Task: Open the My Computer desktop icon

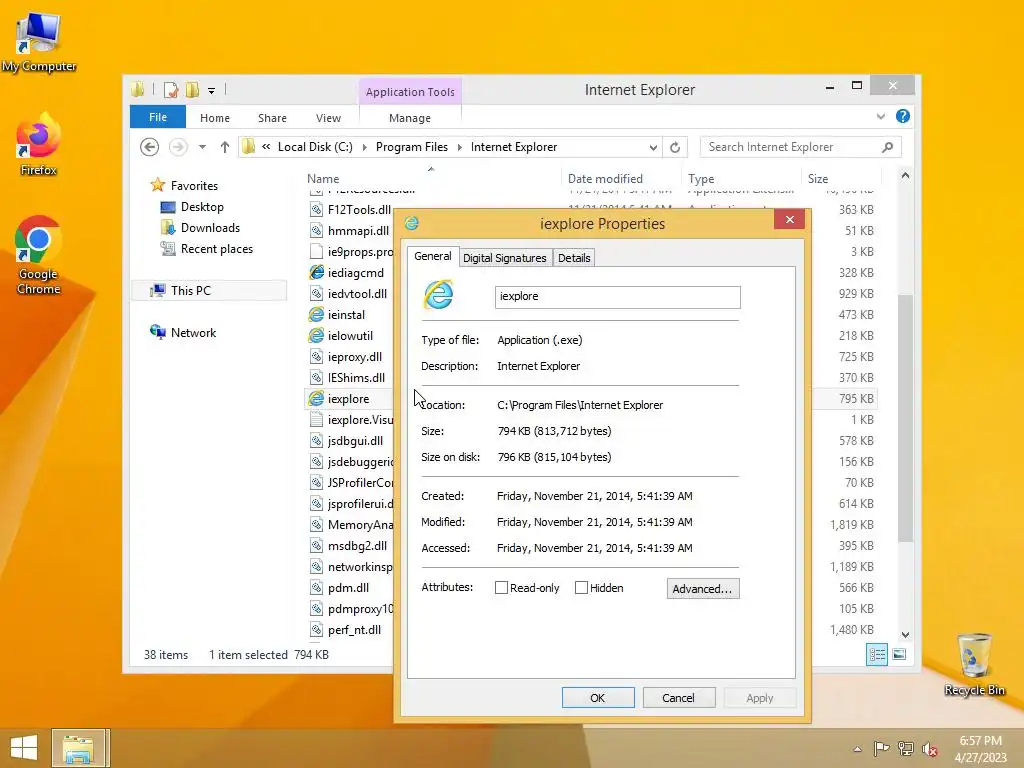Action: (x=39, y=41)
